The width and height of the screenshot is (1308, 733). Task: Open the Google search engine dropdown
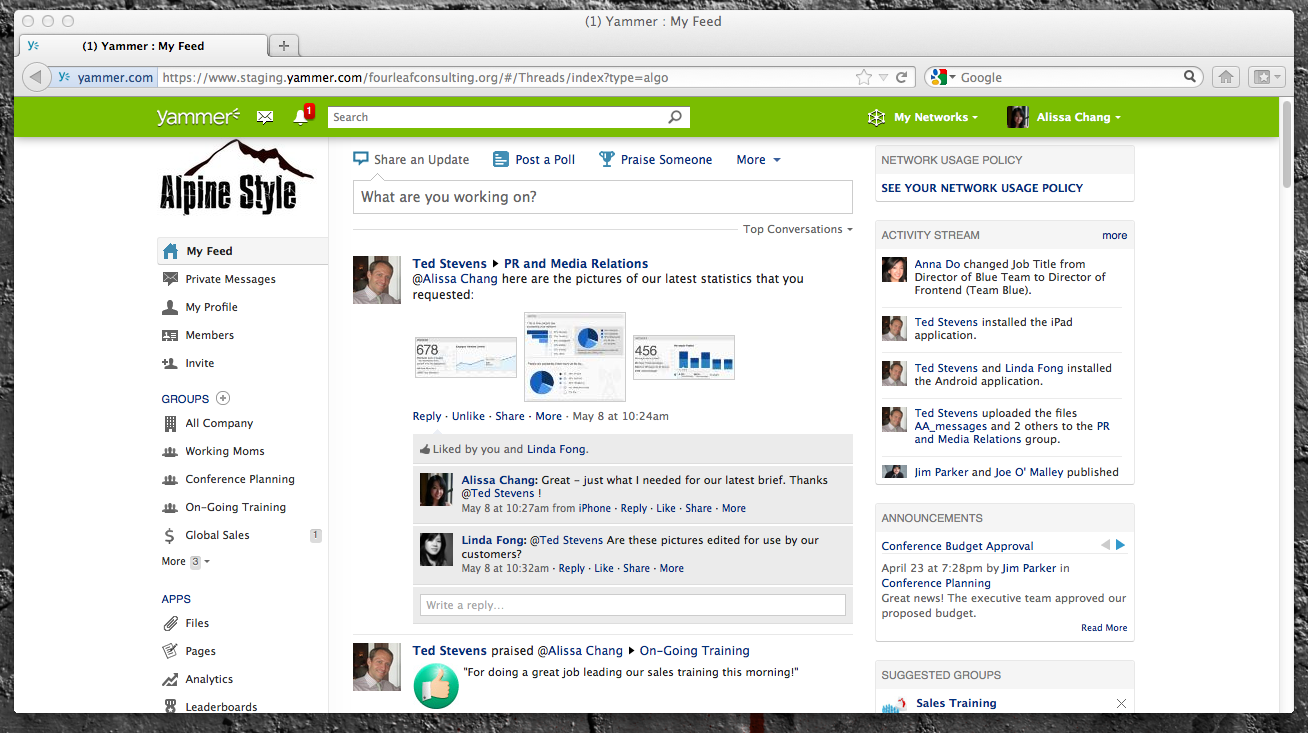(x=942, y=77)
